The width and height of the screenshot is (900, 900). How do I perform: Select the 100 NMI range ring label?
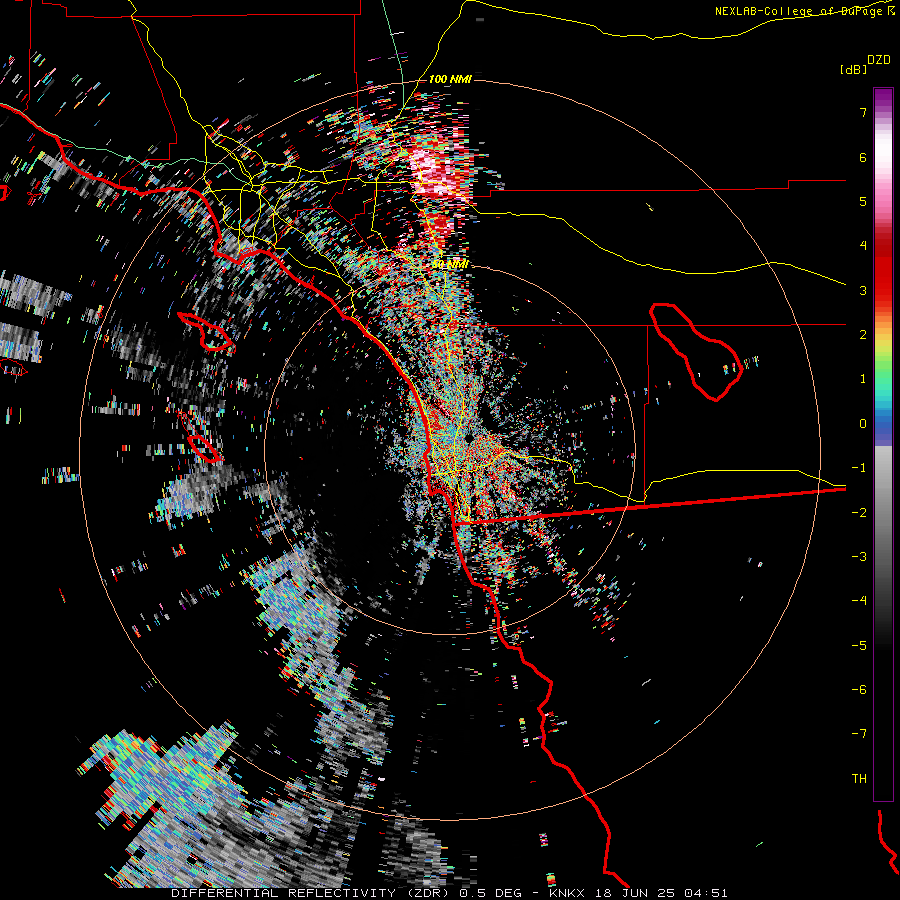pos(450,79)
